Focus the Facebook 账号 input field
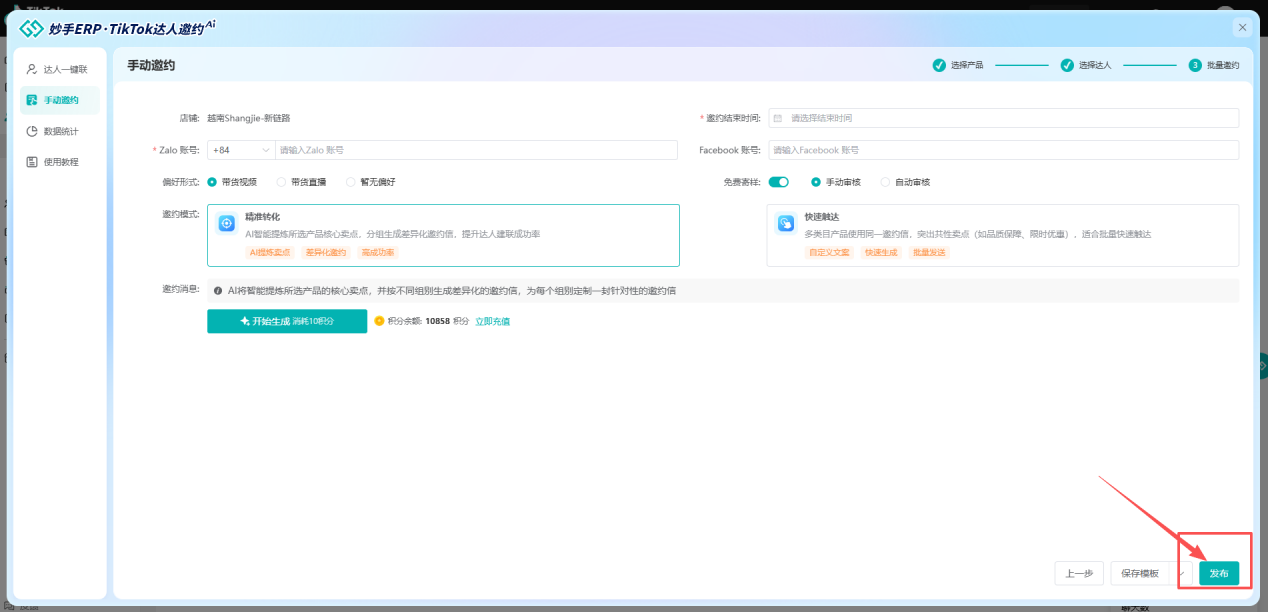Image resolution: width=1268 pixels, height=612 pixels. click(1004, 150)
